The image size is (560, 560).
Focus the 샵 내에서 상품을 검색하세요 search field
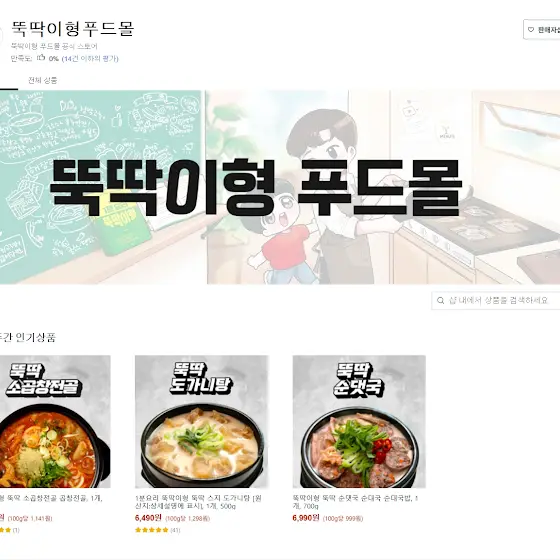pyautogui.click(x=496, y=300)
